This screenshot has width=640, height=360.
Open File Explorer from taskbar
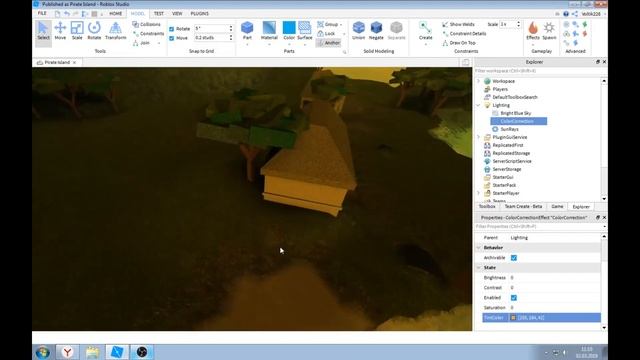click(x=92, y=352)
